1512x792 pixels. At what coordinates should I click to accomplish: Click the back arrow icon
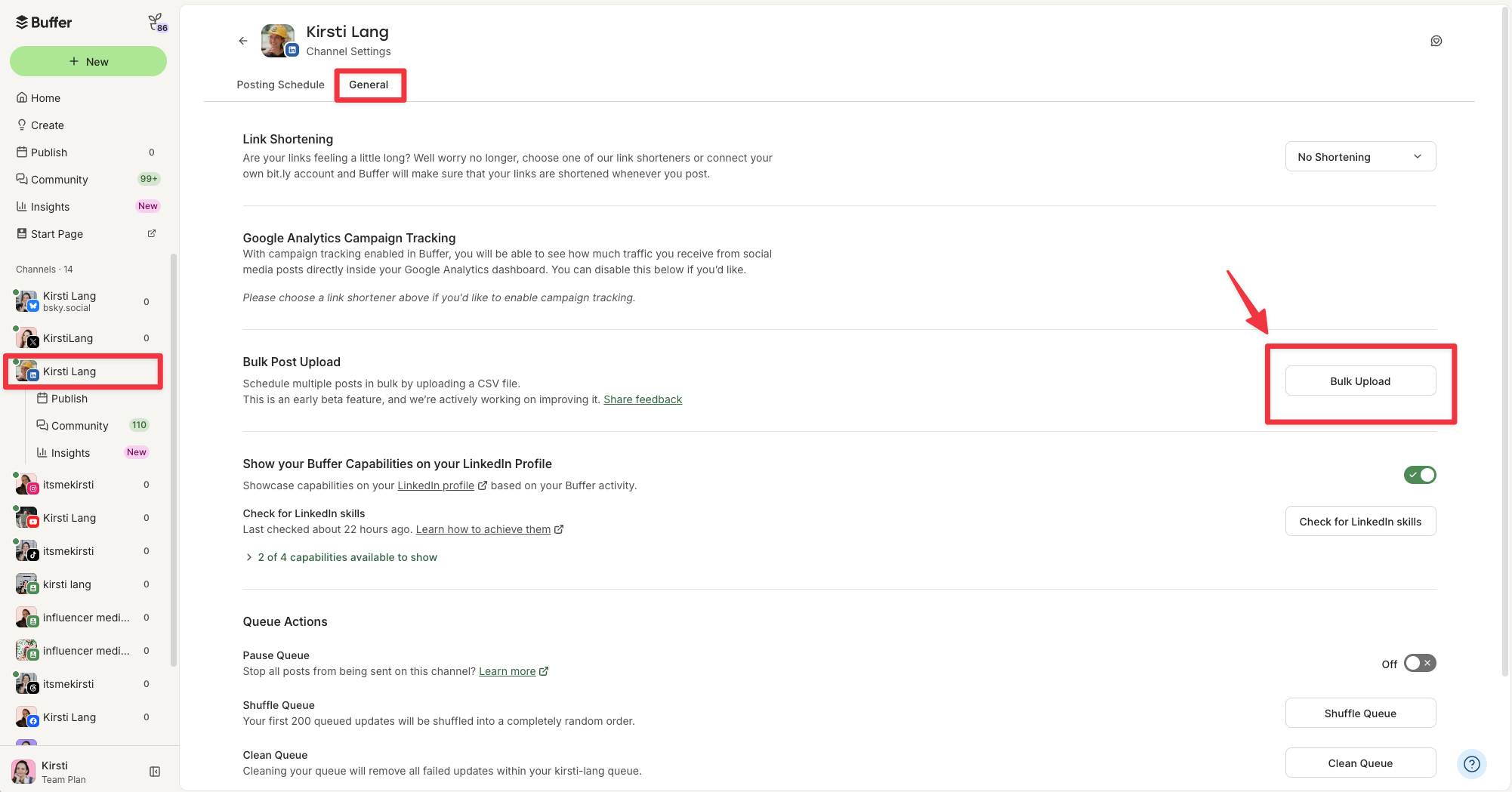click(x=243, y=41)
